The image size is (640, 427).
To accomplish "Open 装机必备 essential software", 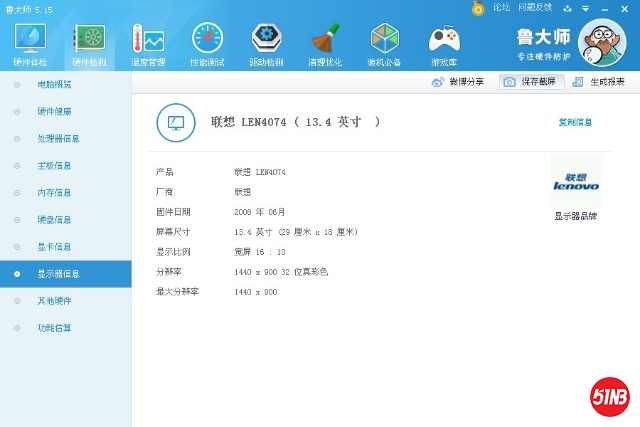I will [385, 44].
